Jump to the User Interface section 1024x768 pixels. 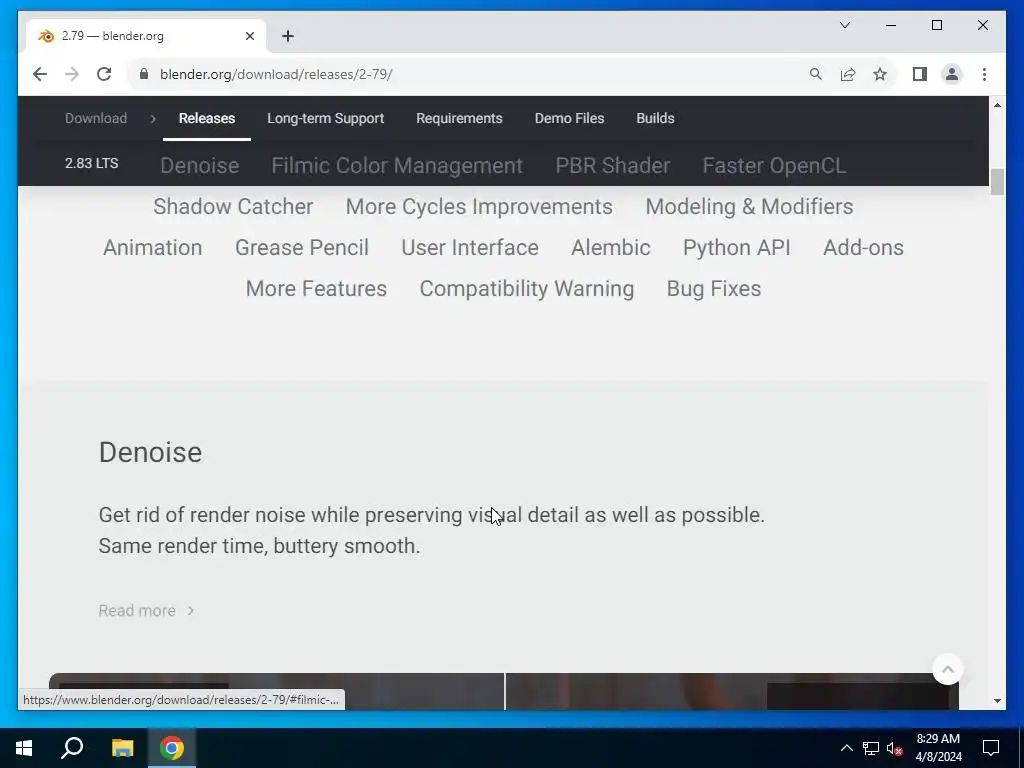click(x=470, y=248)
